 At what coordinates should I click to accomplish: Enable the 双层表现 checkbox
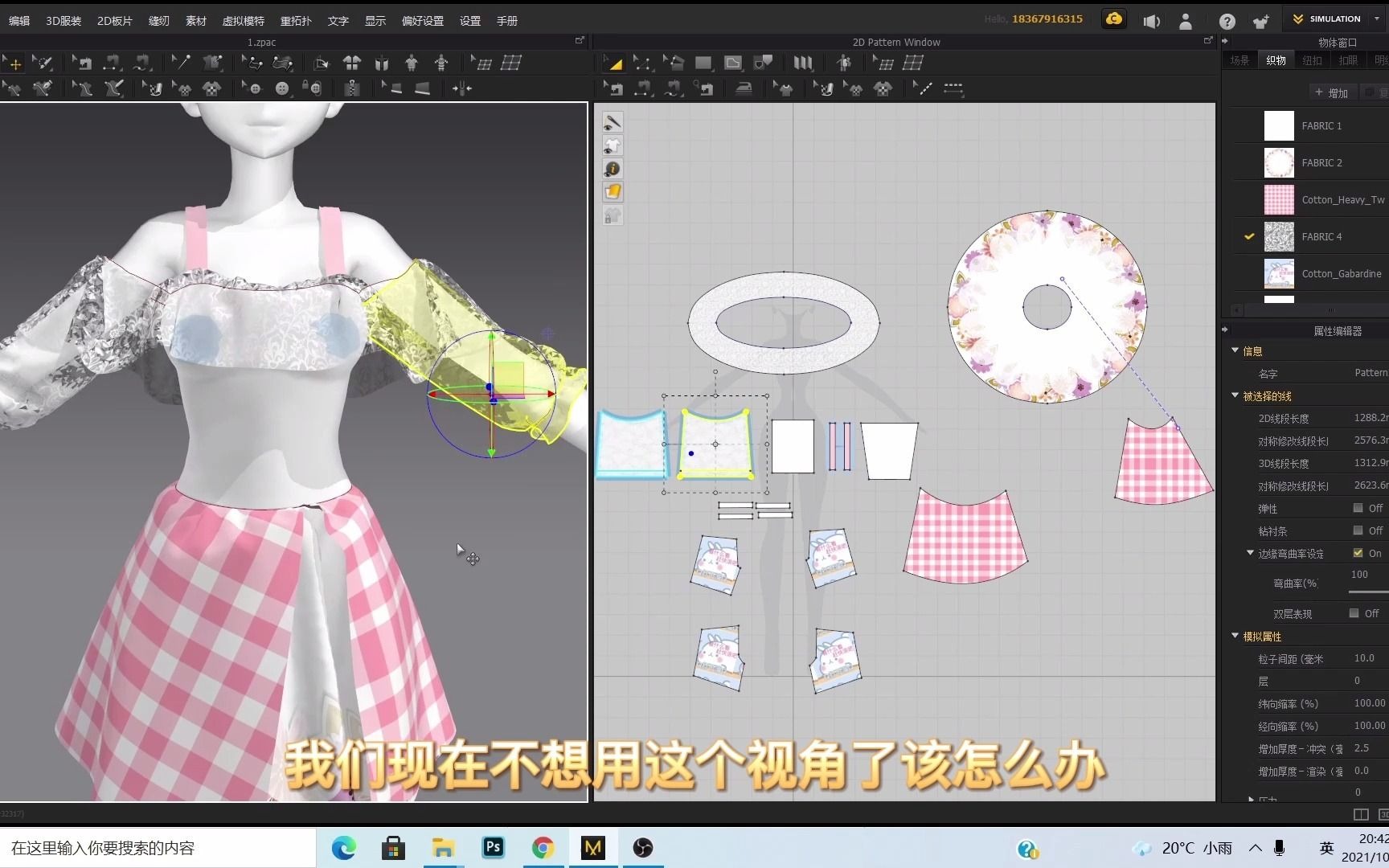coord(1354,613)
